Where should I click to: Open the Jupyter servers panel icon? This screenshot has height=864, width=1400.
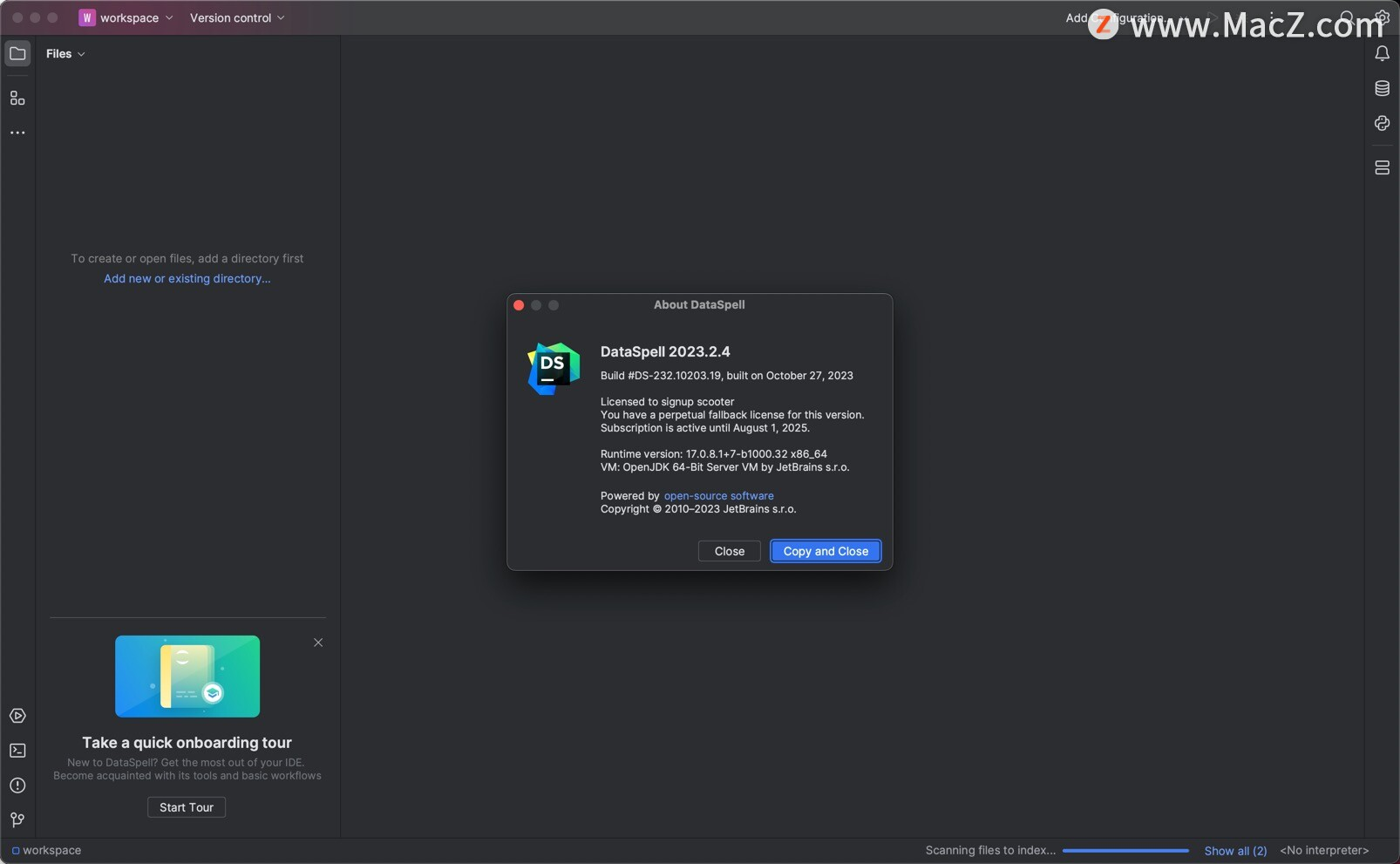pos(1382,167)
